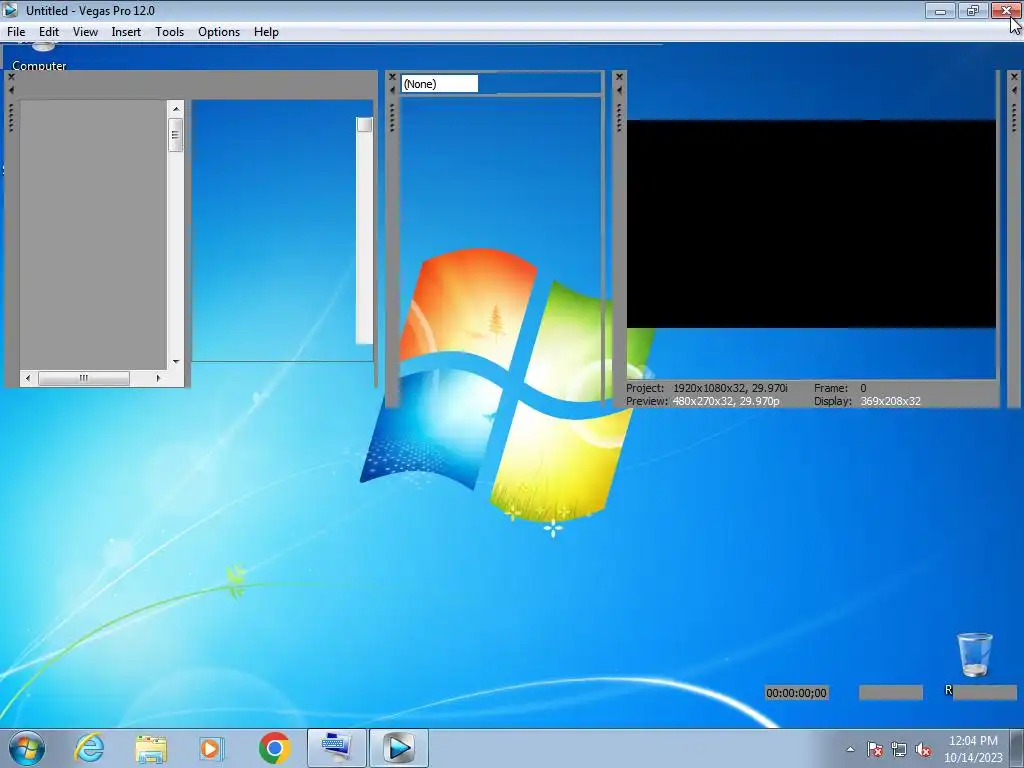The image size is (1024, 768).
Task: Expand the leftmost docked panel using its arrow
Action: pyautogui.click(x=11, y=90)
